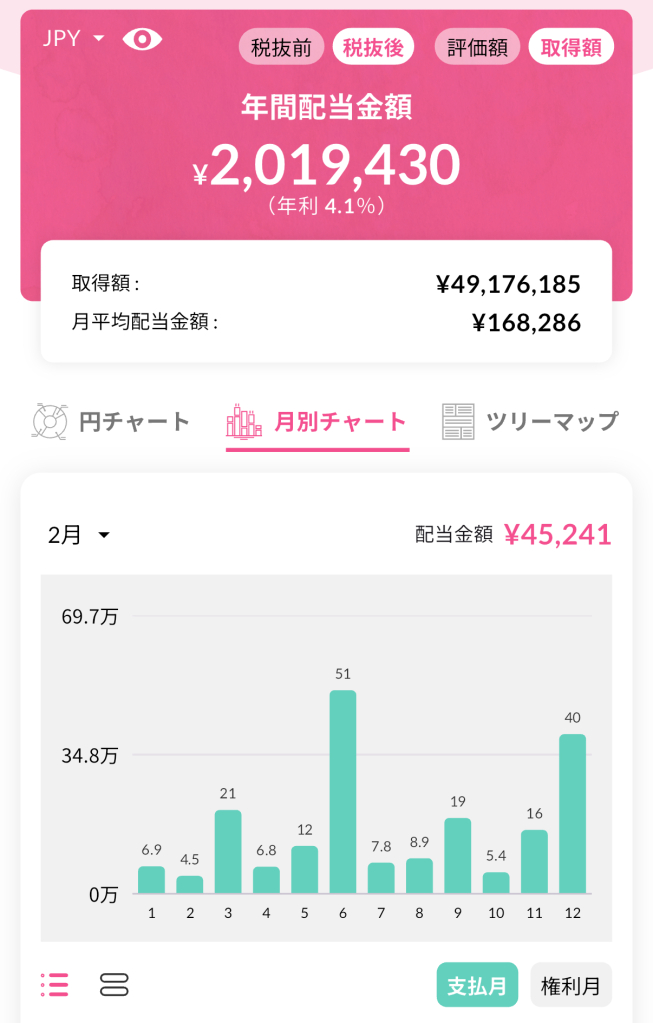Toggle the eye icon to hide amounts
Screen dimensions: 653x1023
(x=142, y=39)
